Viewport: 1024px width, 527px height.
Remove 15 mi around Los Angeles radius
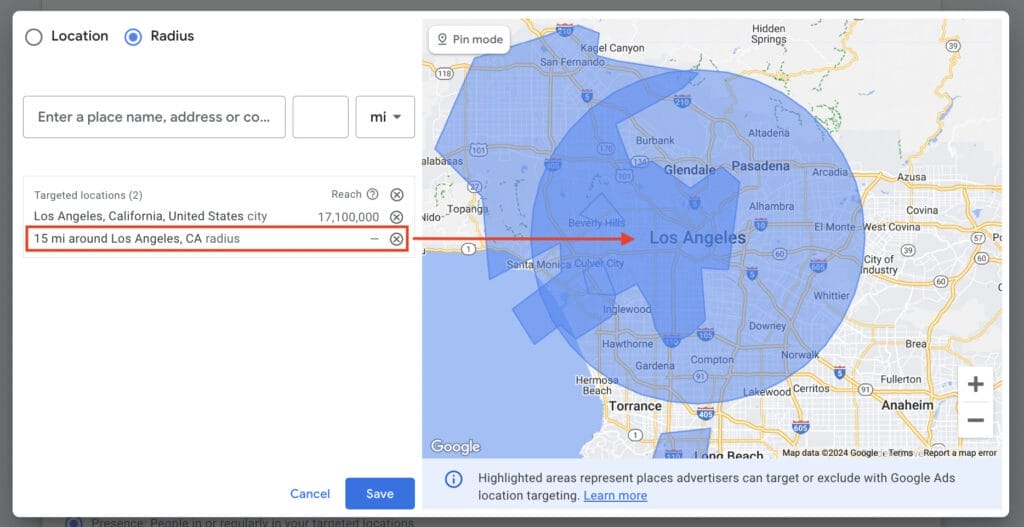click(x=396, y=239)
